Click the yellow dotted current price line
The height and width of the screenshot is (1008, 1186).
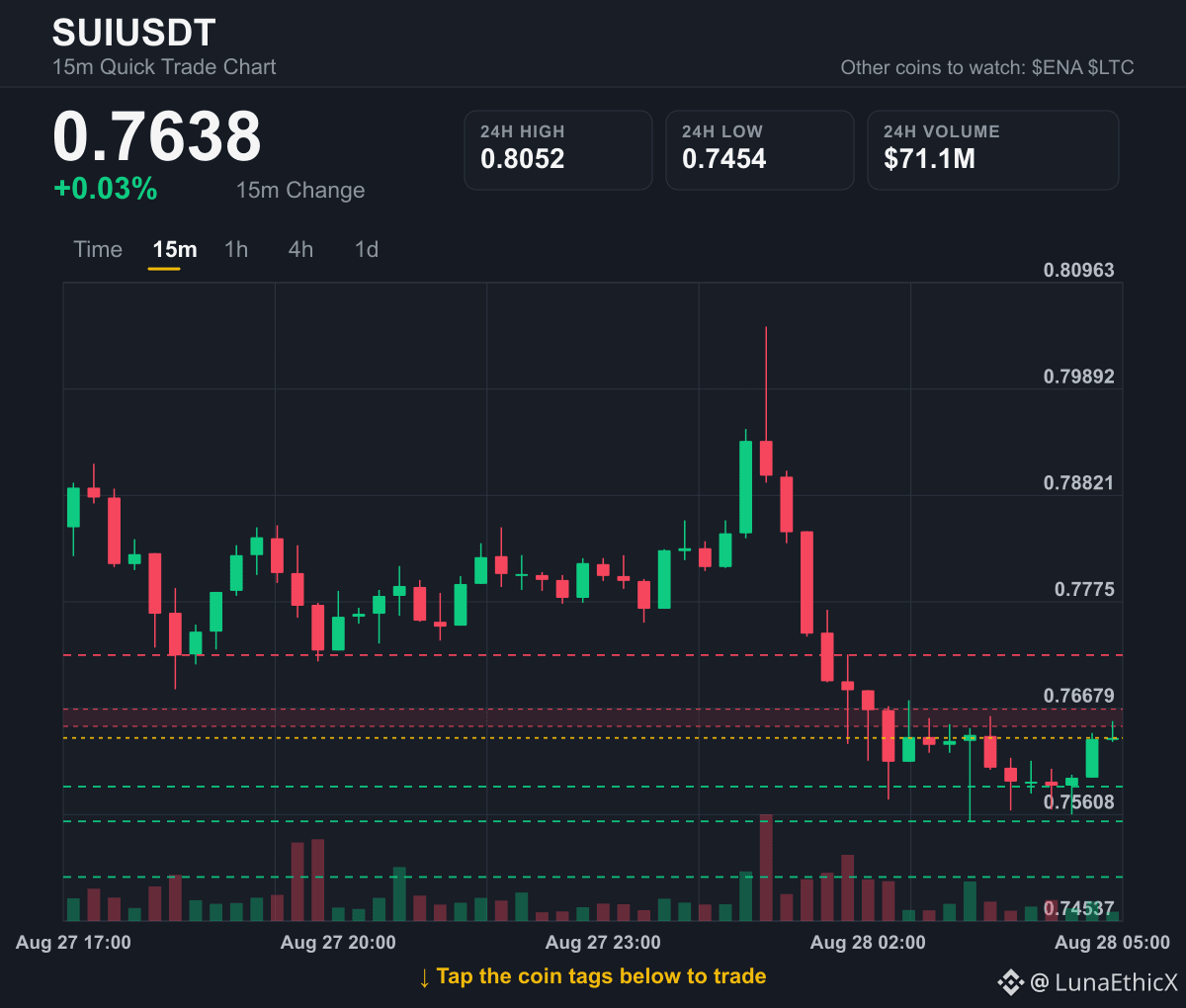tap(593, 738)
